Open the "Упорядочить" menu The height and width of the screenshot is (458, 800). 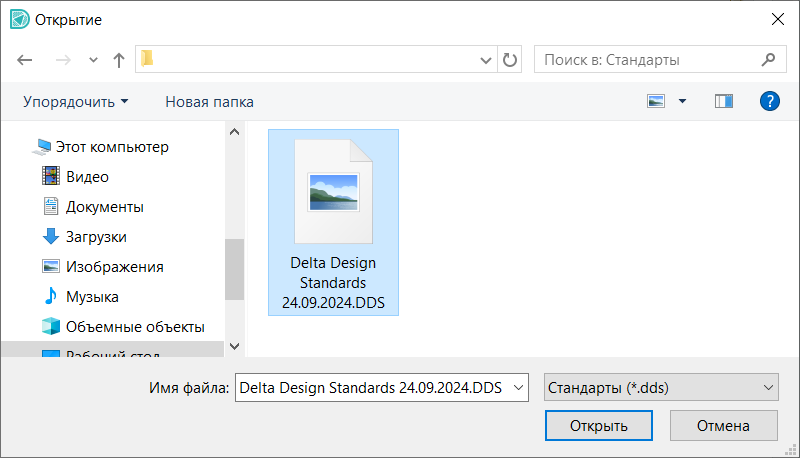point(76,102)
